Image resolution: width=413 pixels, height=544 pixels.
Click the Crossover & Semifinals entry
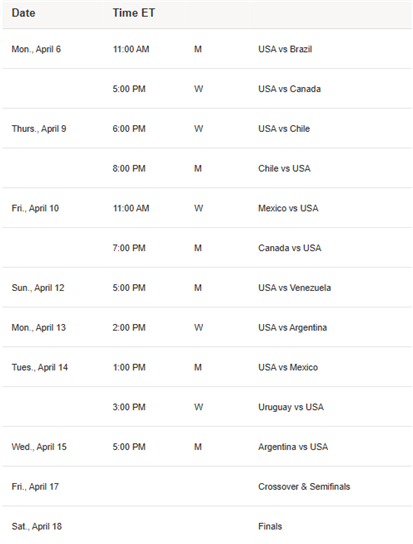pos(304,487)
